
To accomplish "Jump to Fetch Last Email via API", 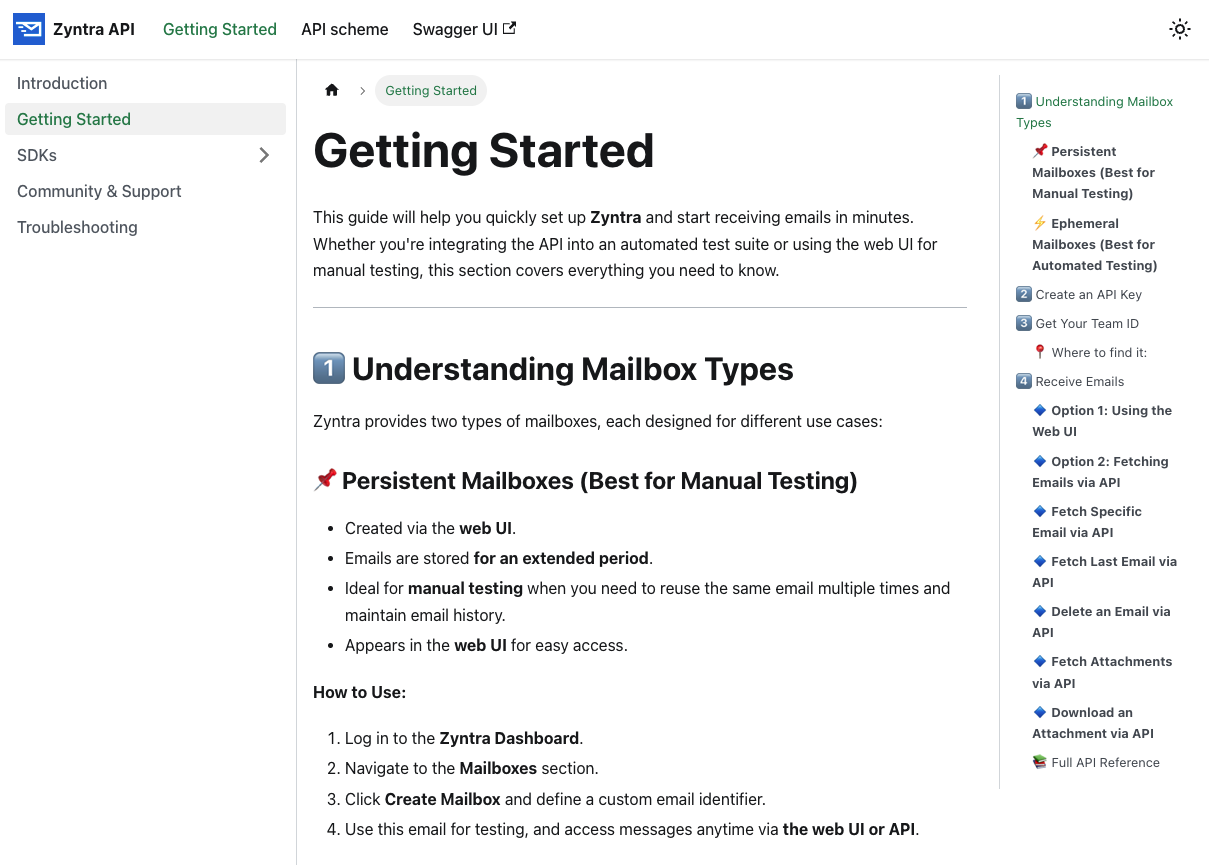I will [x=1104, y=571].
